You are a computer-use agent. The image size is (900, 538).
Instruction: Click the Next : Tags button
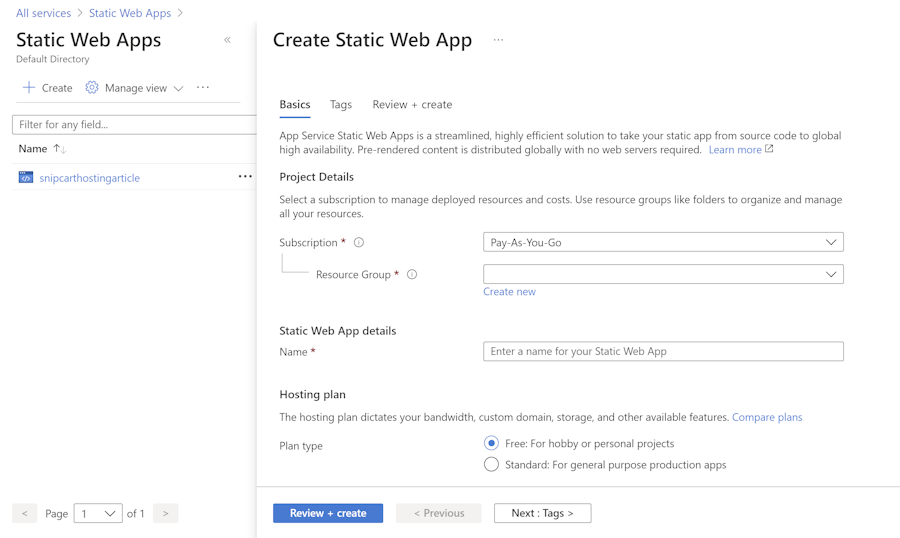coord(542,513)
